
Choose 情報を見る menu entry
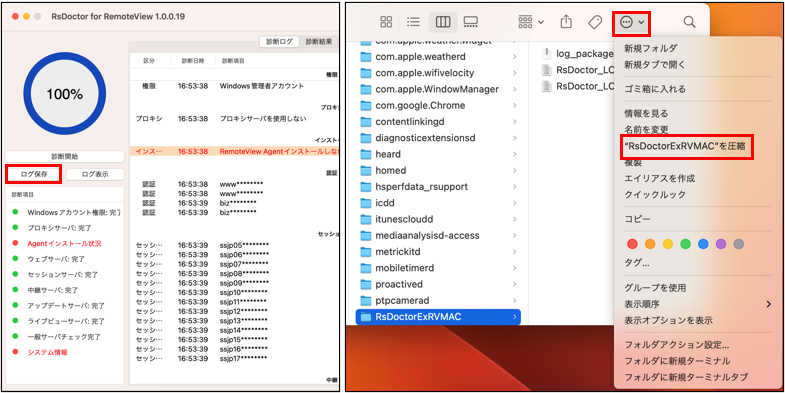pos(646,114)
